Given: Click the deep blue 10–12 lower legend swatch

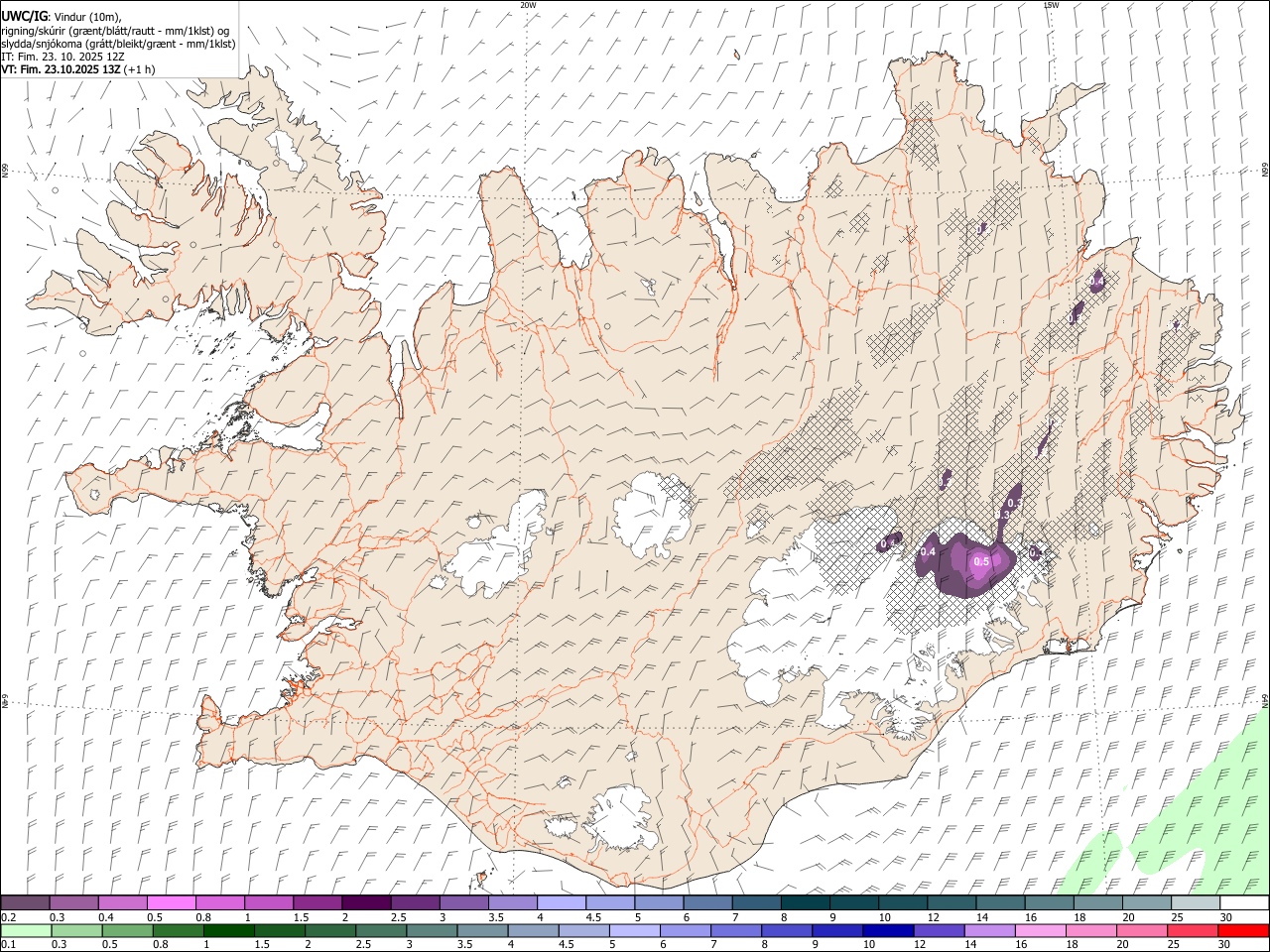Looking at the screenshot, I should 887,931.
